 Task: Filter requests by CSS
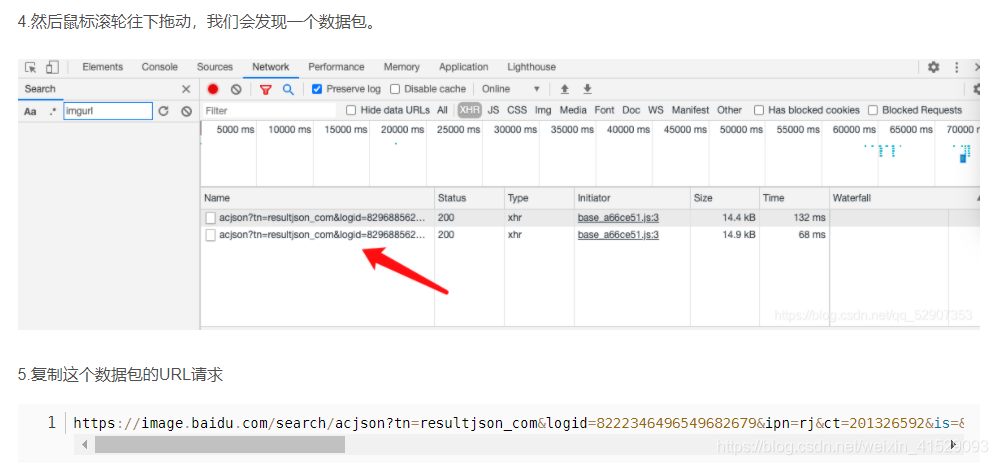click(517, 110)
